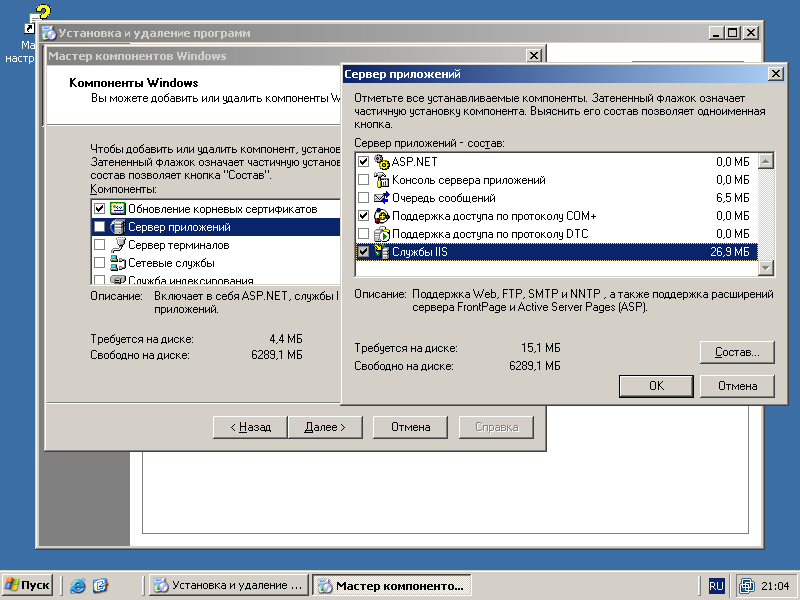Viewport: 800px width, 600px height.
Task: Click list scrollbar down arrow
Action: pos(766,267)
